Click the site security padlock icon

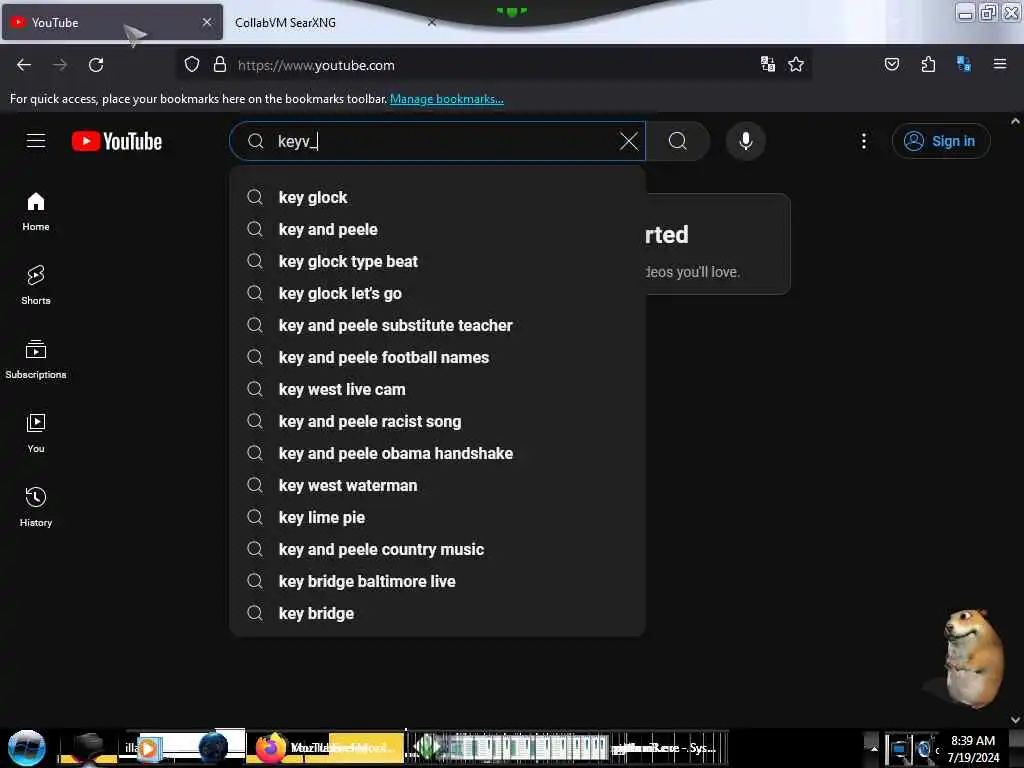pyautogui.click(x=220, y=65)
